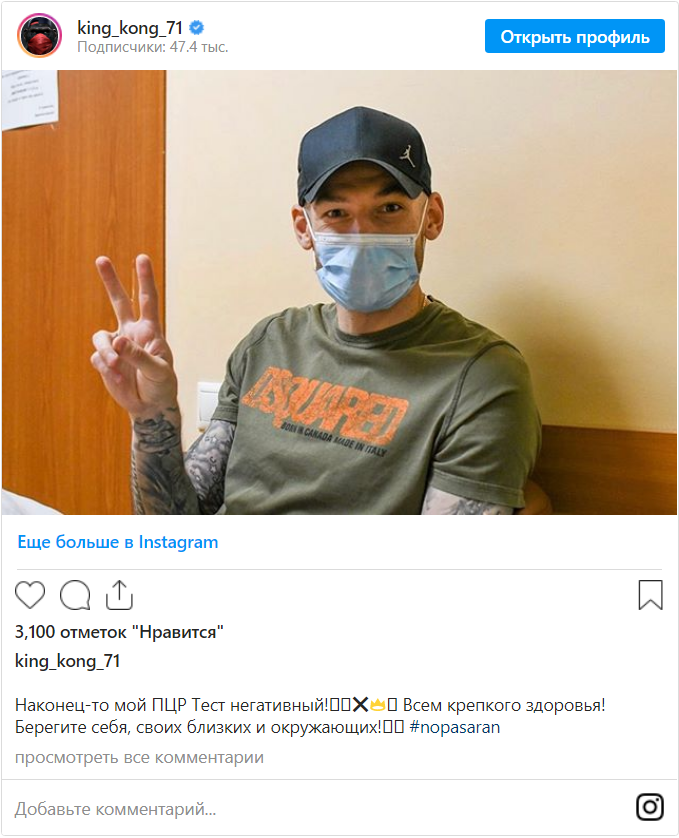679x838 pixels.
Task: Open the 3,100 отметок "Нравится" likes list
Action: (119, 632)
